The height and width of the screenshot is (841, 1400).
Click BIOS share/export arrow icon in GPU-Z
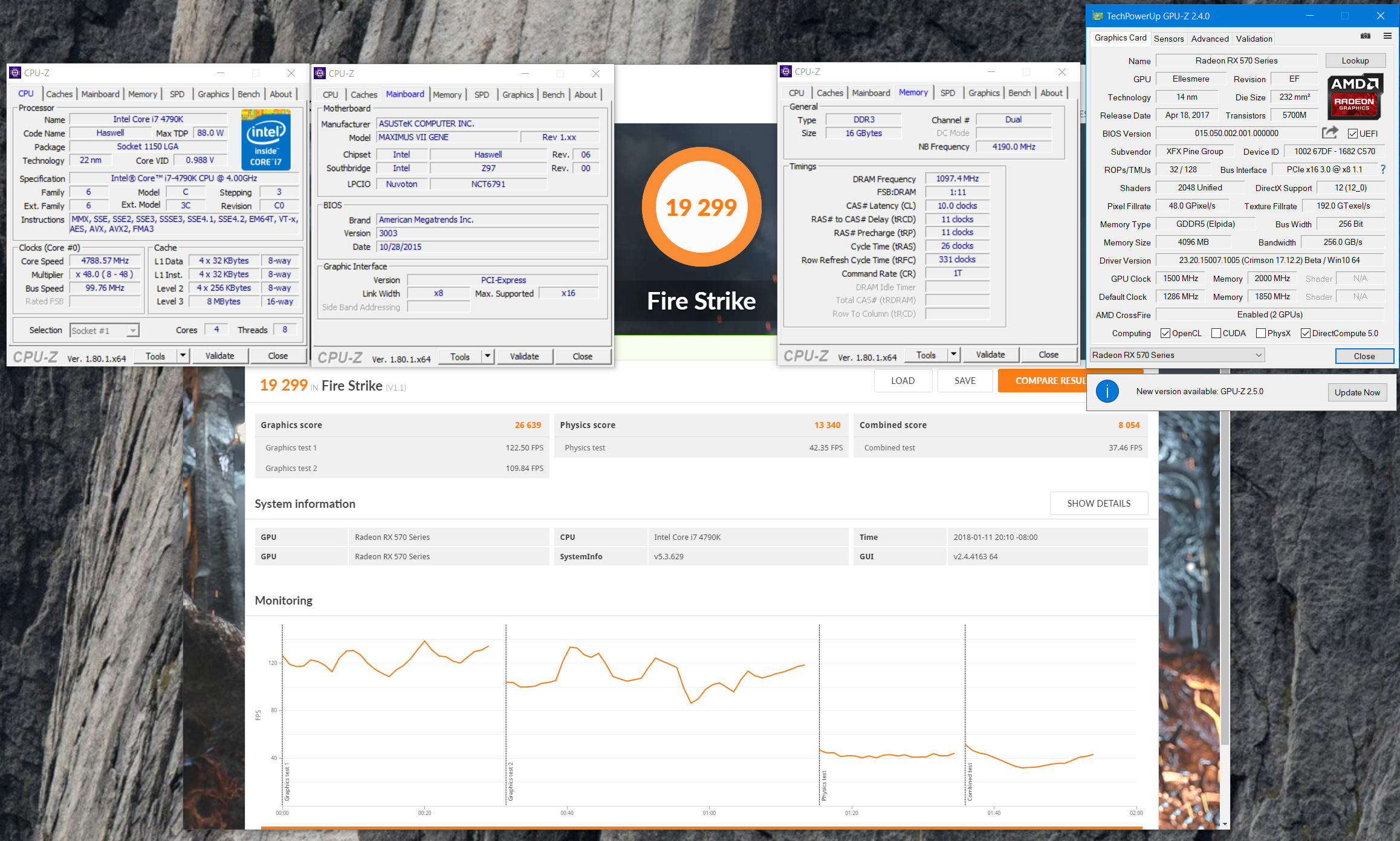coord(1330,133)
